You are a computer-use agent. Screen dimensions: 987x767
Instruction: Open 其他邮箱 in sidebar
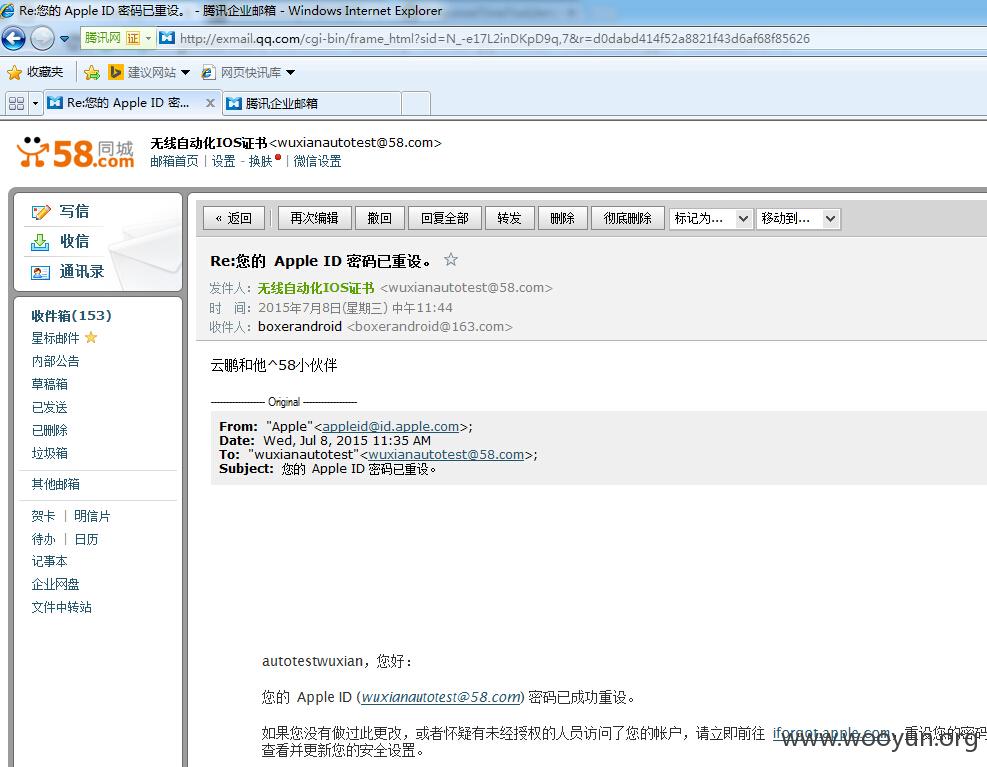click(x=55, y=484)
